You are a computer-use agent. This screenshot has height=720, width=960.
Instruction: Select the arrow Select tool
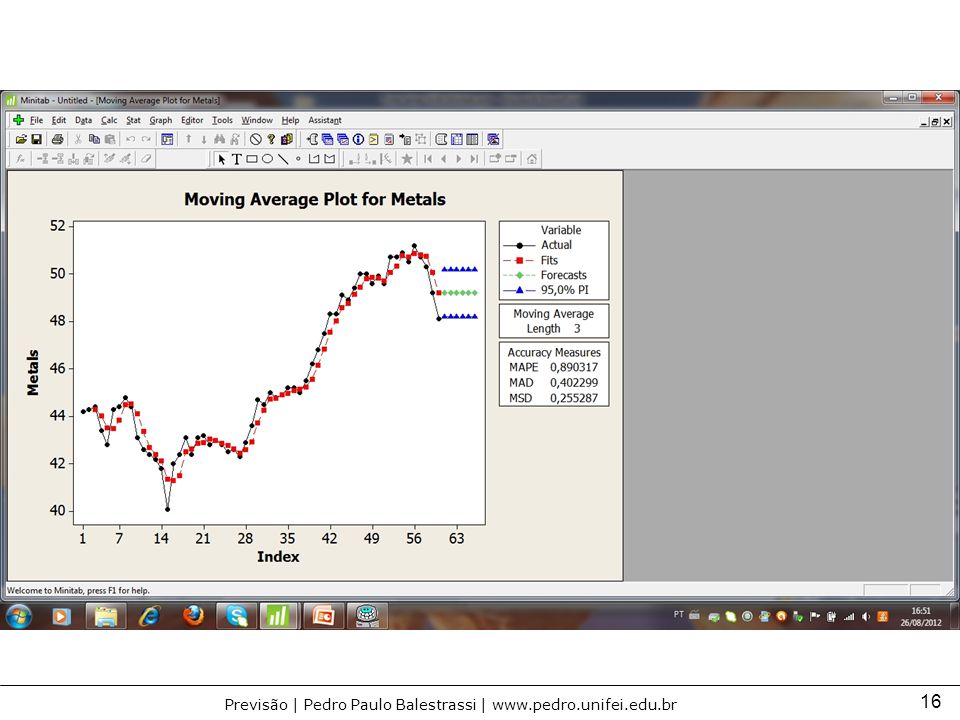(222, 159)
